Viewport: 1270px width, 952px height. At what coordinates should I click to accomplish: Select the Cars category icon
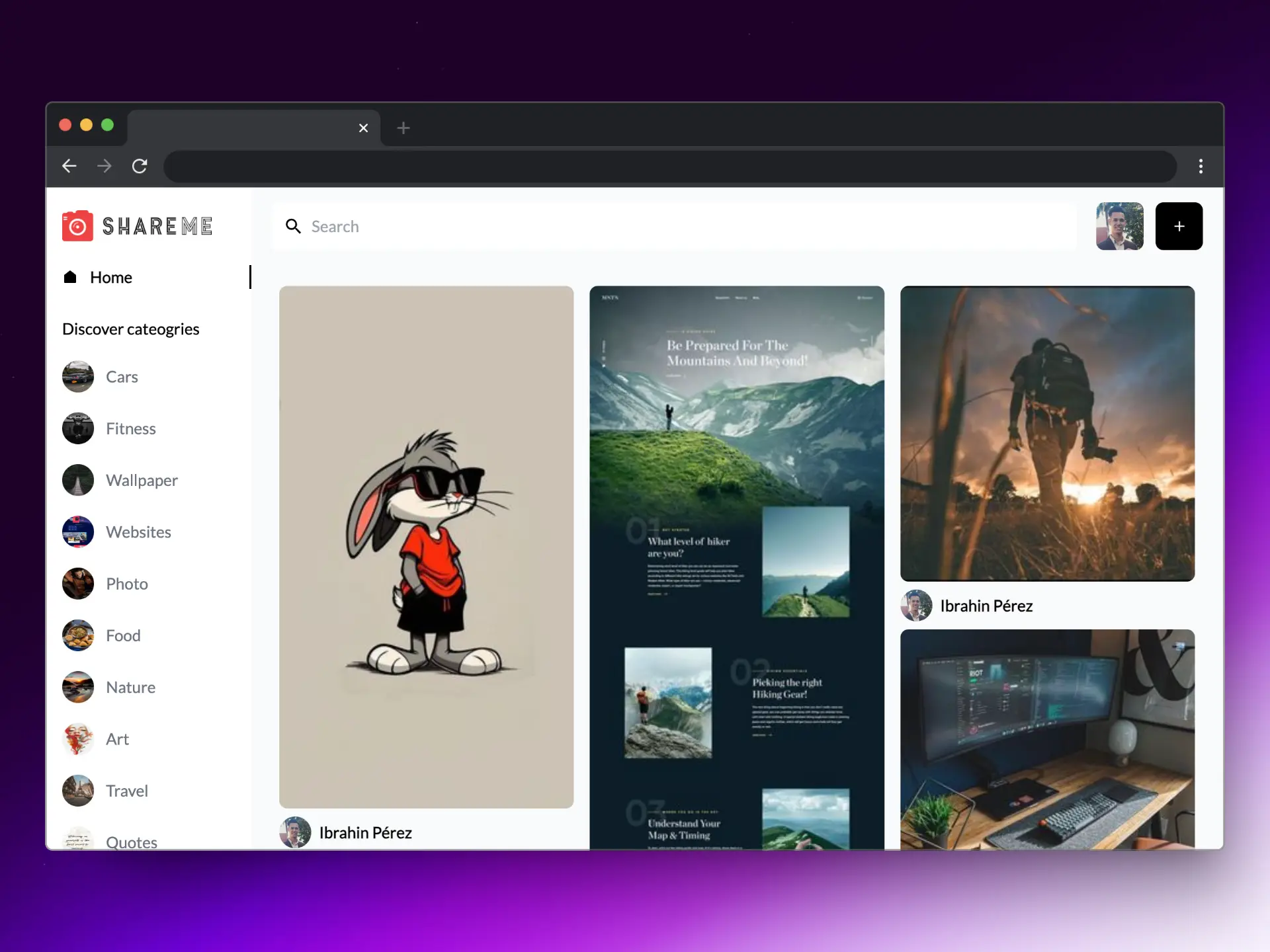[x=77, y=376]
